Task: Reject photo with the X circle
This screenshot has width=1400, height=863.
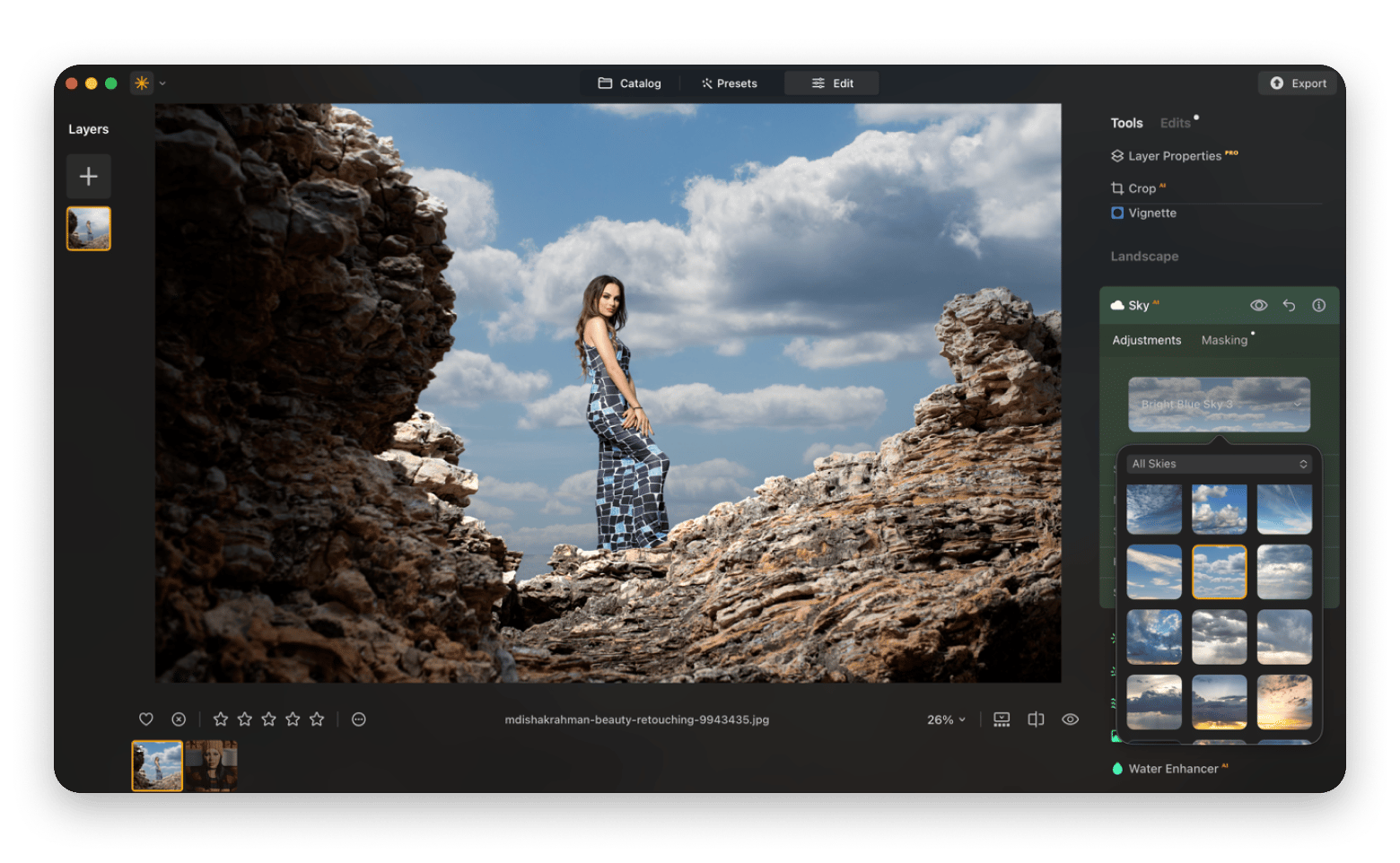Action: pos(179,719)
